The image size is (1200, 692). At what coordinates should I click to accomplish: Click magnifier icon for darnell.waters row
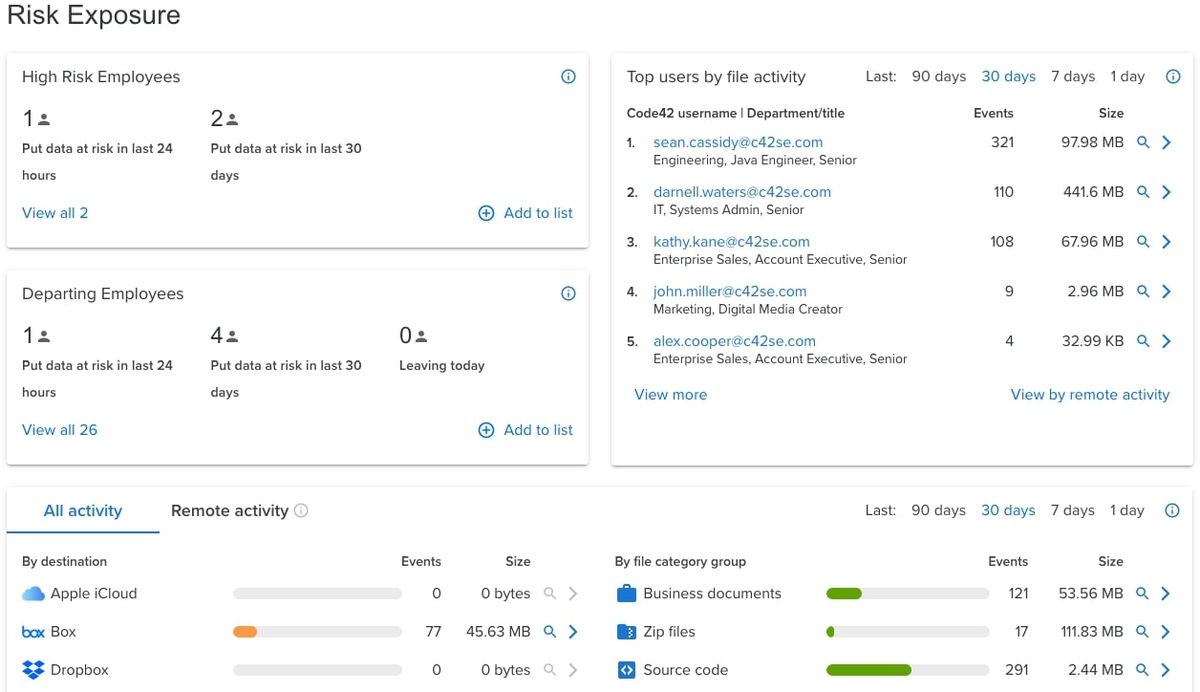[1144, 192]
